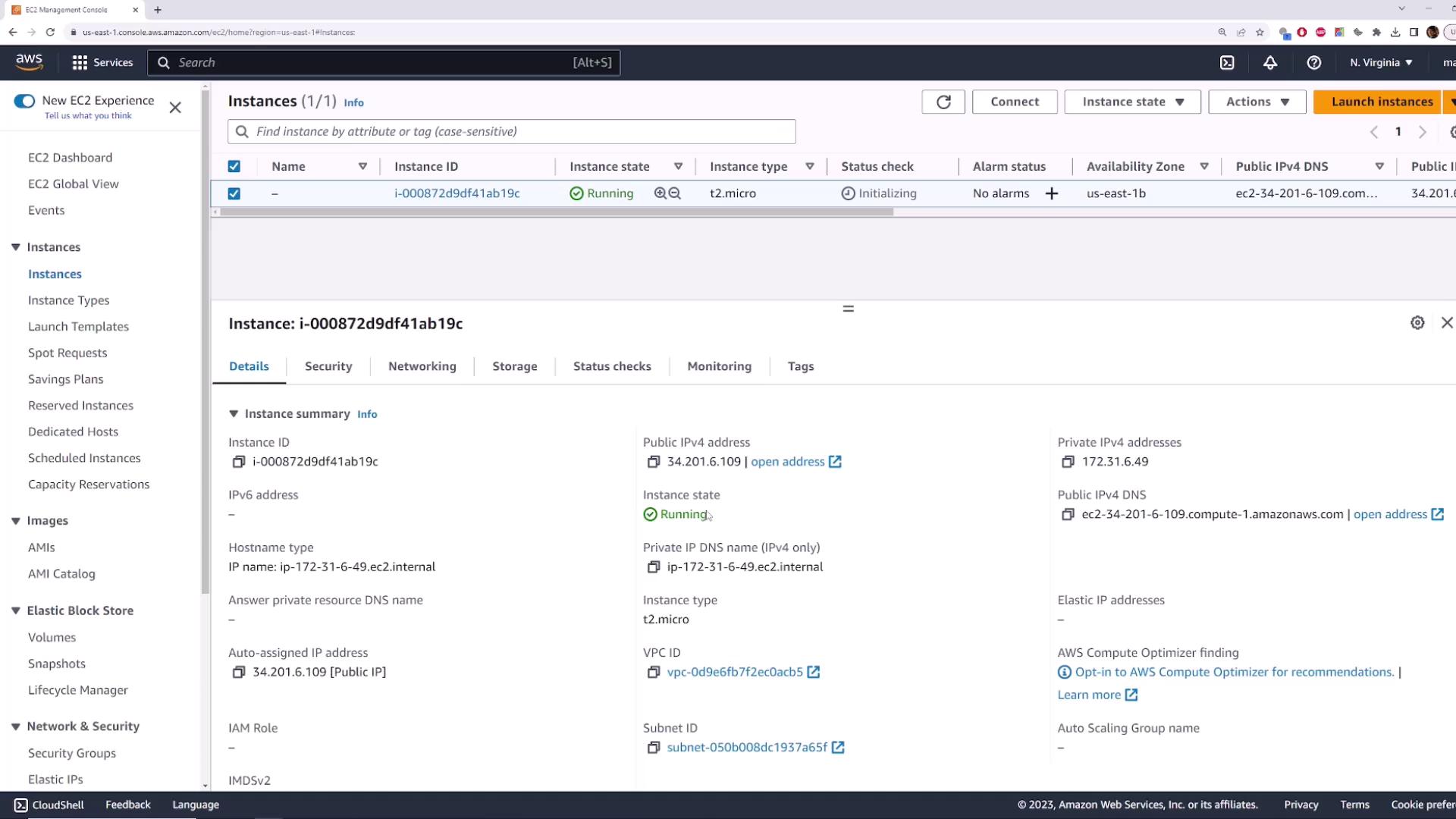
Task: Collapse the Elastic Block Store sidebar section
Action: (15, 610)
